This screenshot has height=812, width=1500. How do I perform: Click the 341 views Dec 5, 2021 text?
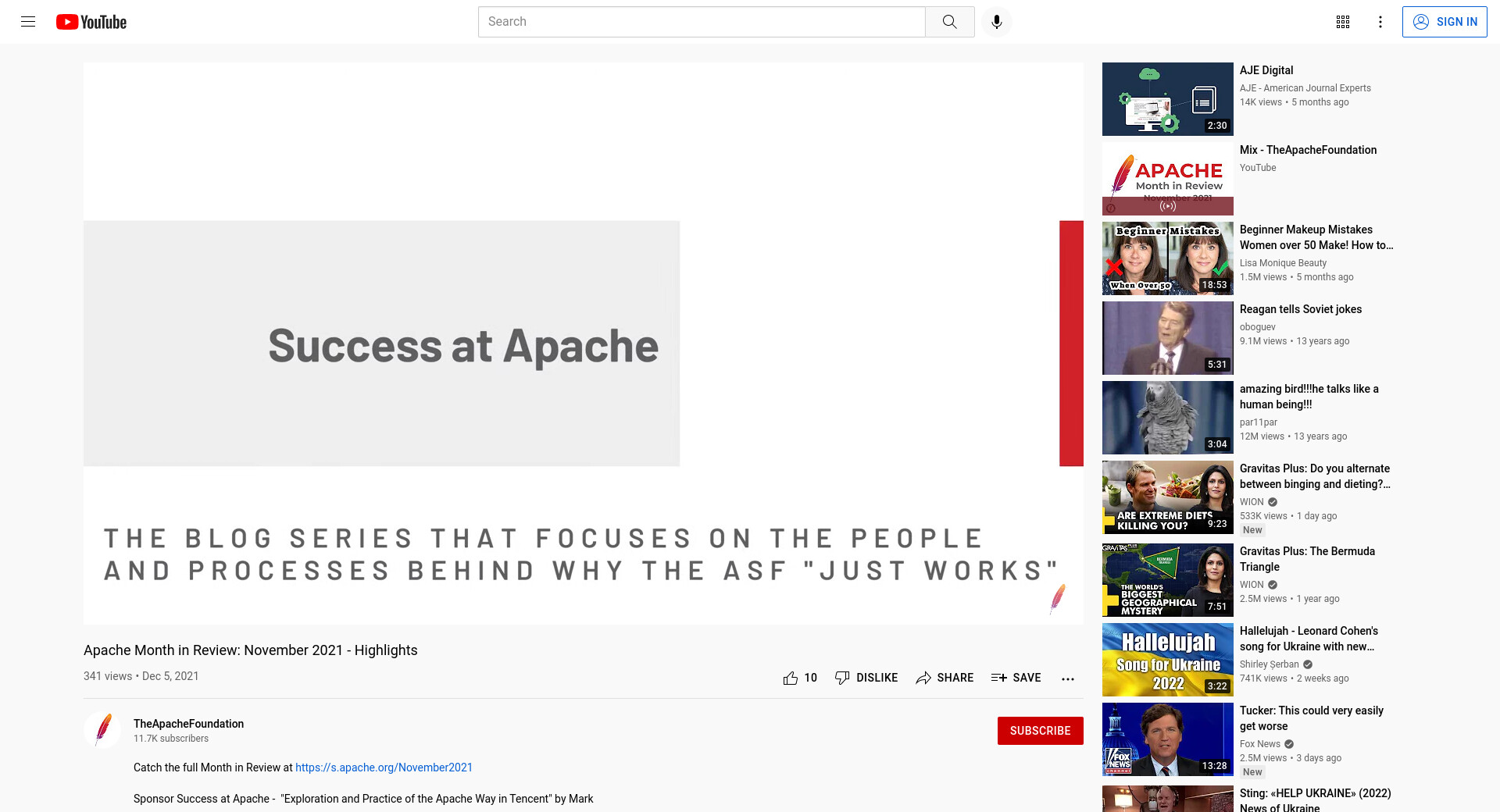tap(141, 676)
